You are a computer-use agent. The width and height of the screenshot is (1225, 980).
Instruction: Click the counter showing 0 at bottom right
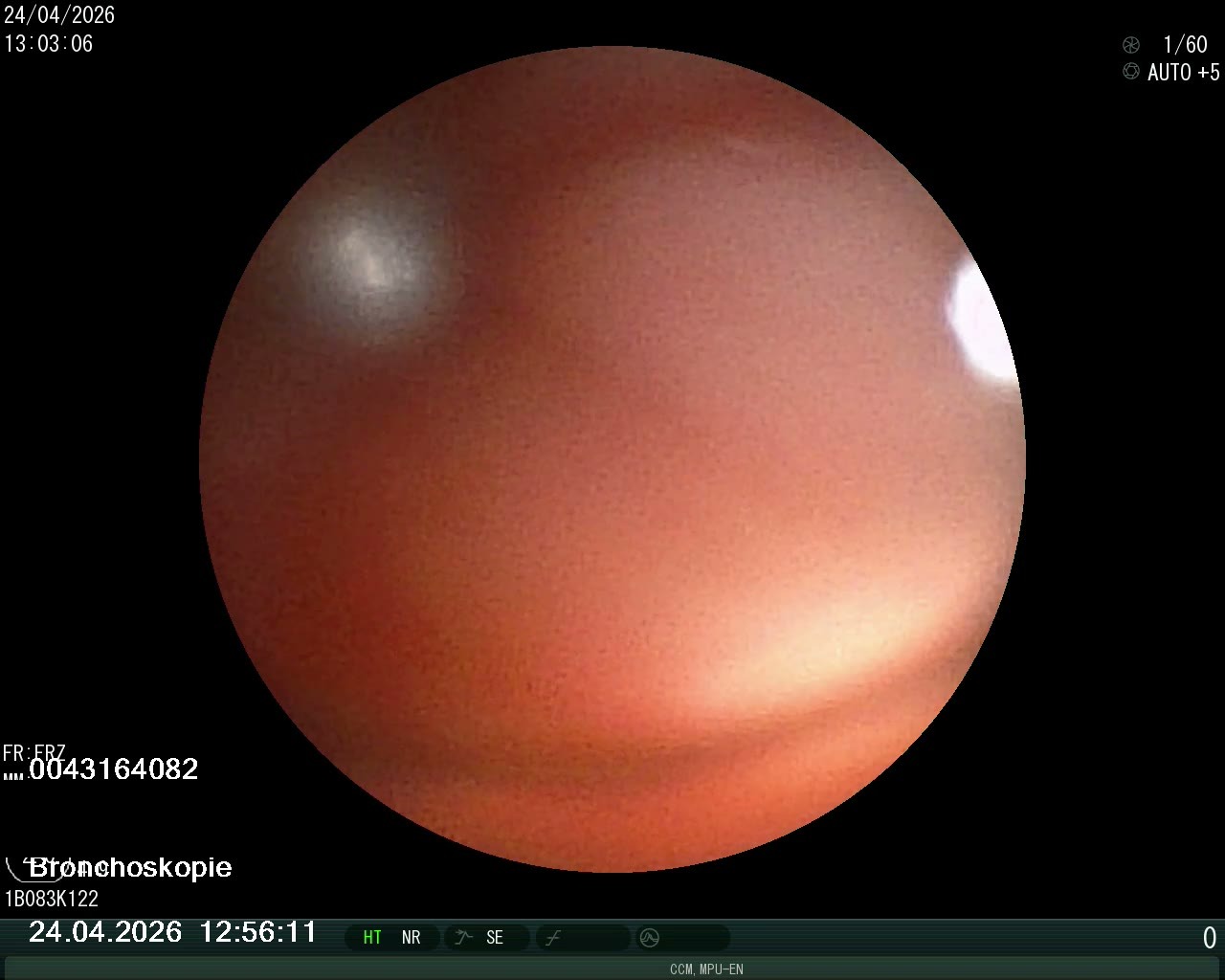tap(1209, 938)
